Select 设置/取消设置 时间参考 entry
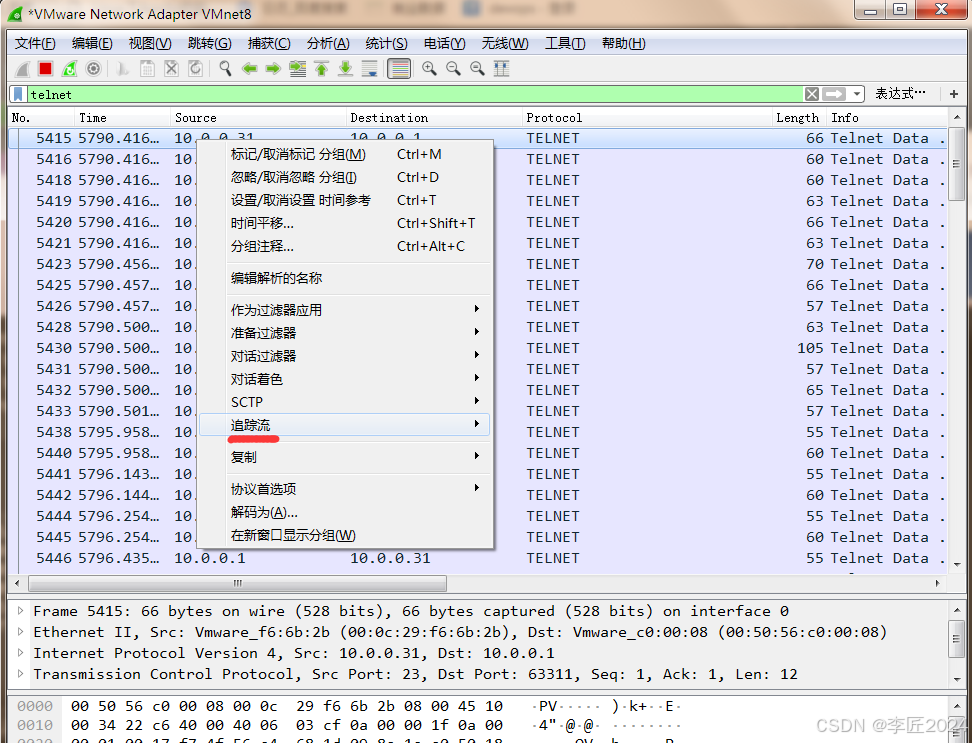This screenshot has width=972, height=743. click(345, 200)
